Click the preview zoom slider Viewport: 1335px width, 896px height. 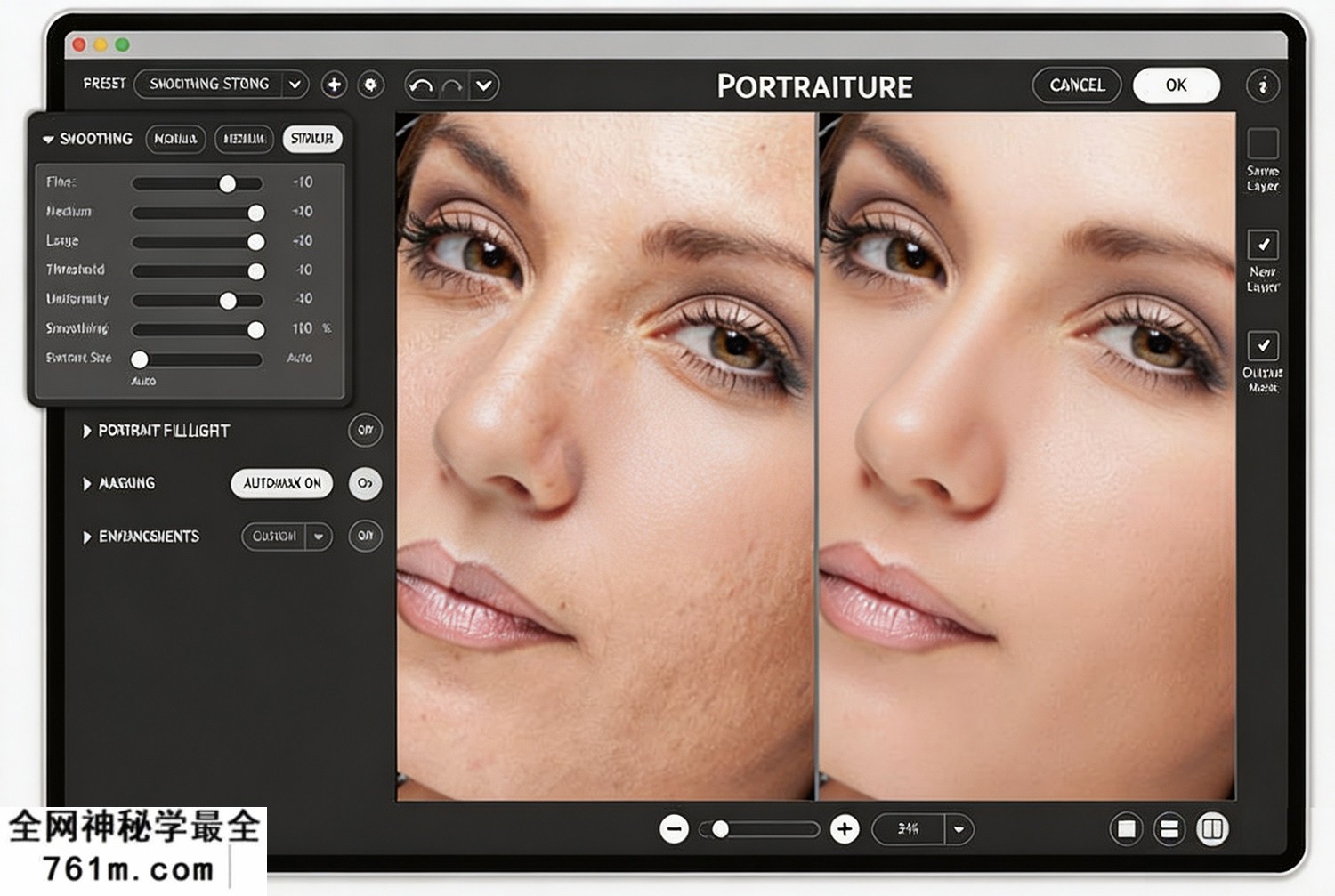point(761,829)
